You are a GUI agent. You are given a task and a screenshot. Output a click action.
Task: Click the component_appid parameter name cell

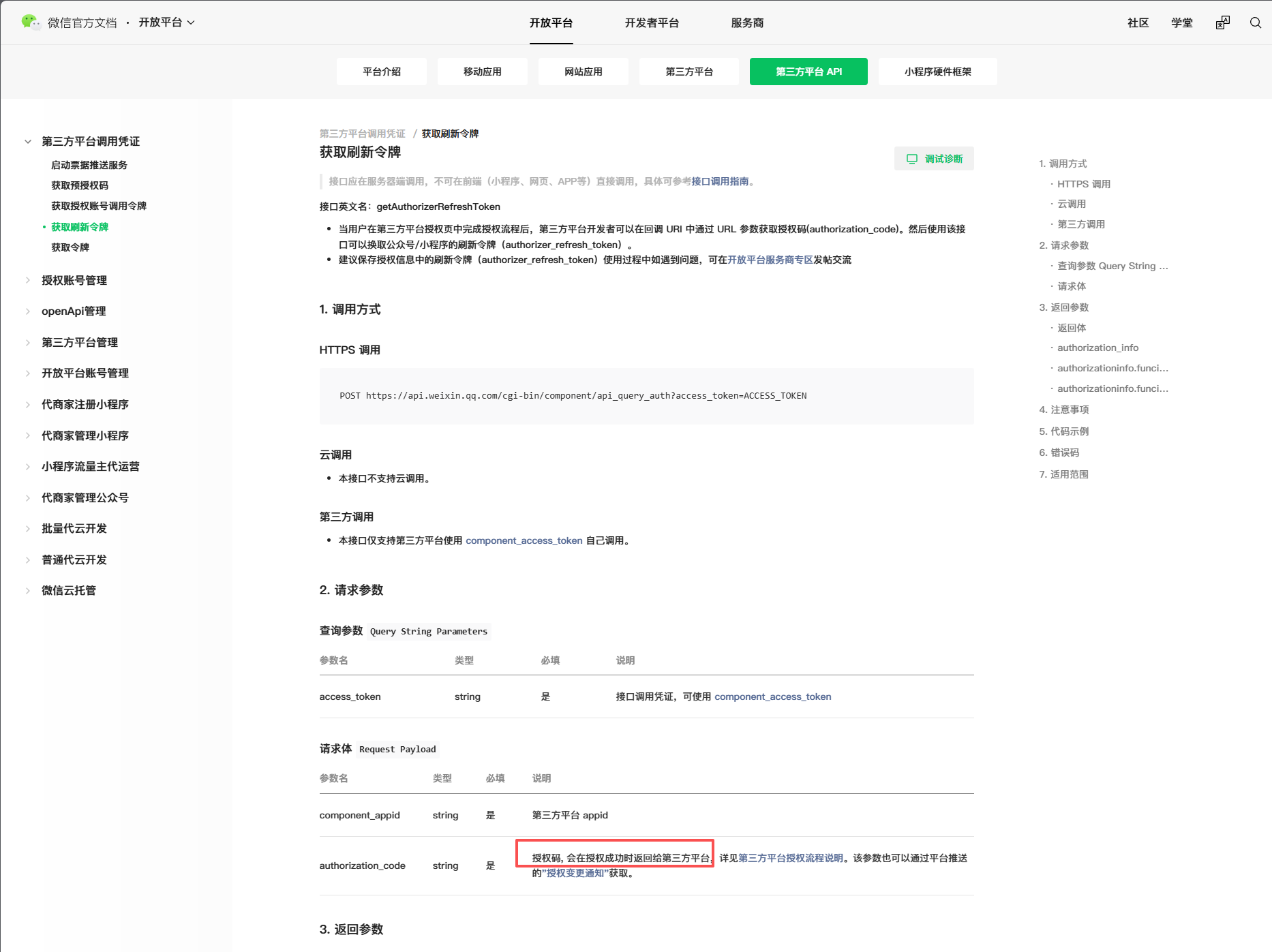(359, 815)
